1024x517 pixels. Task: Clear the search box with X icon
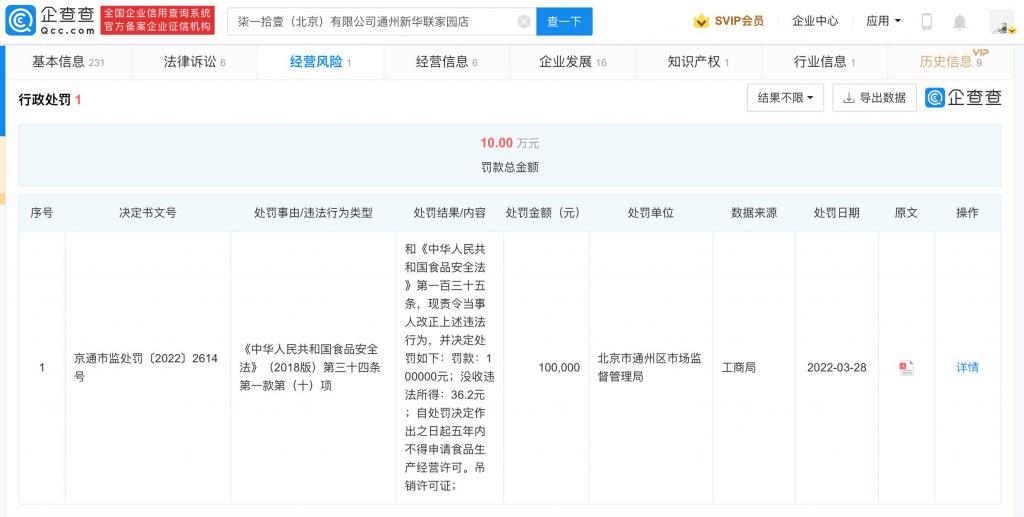(x=524, y=21)
